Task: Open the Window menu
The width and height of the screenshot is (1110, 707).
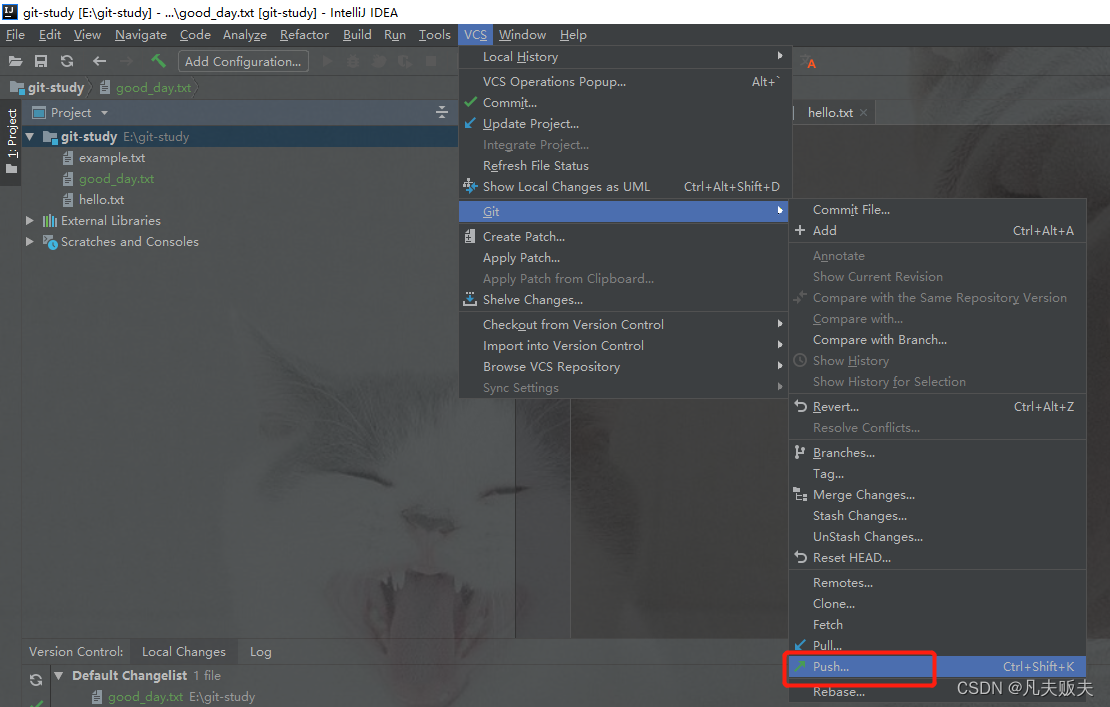Action: (522, 35)
